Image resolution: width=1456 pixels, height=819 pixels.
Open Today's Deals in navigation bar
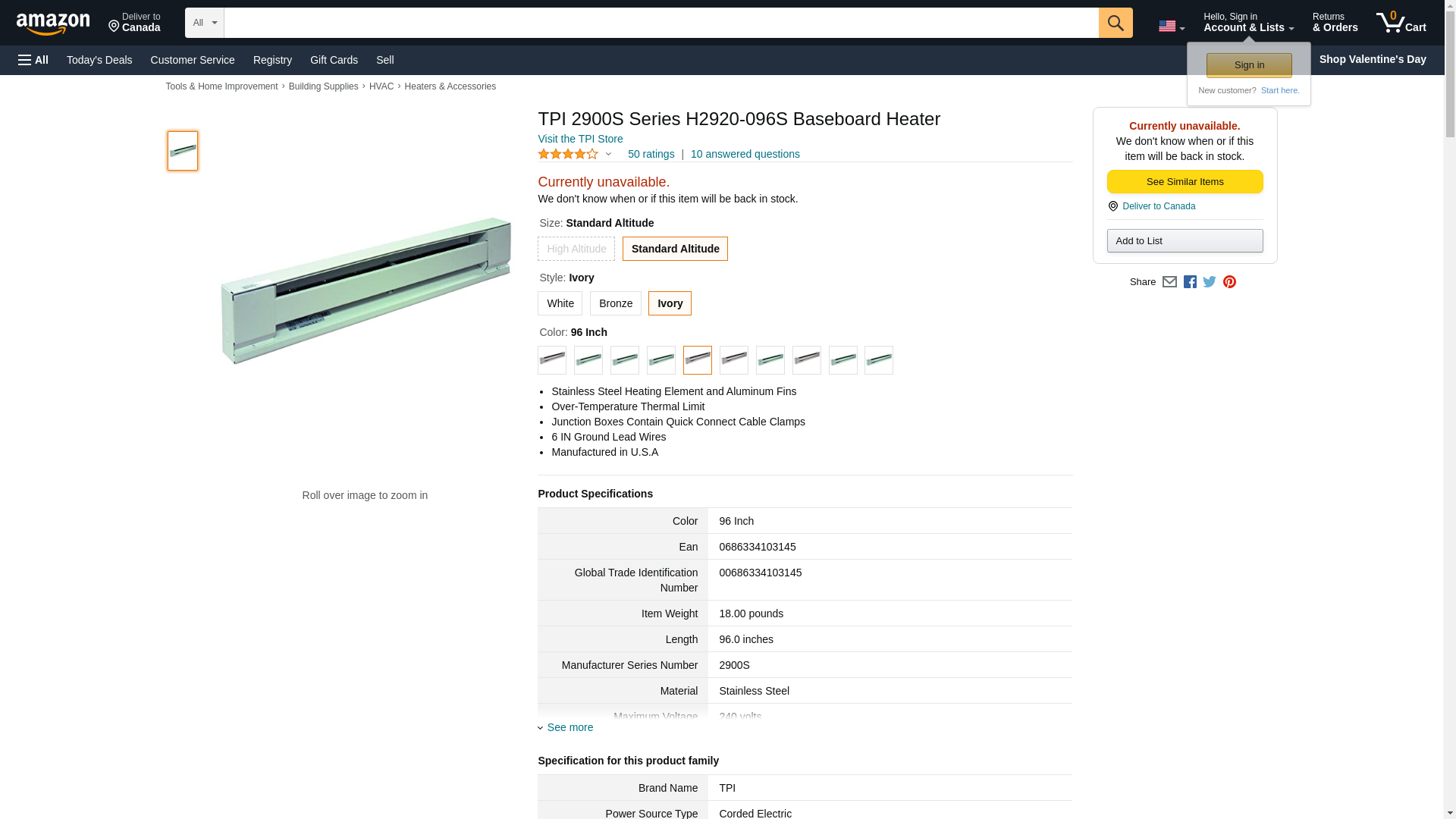(x=99, y=60)
